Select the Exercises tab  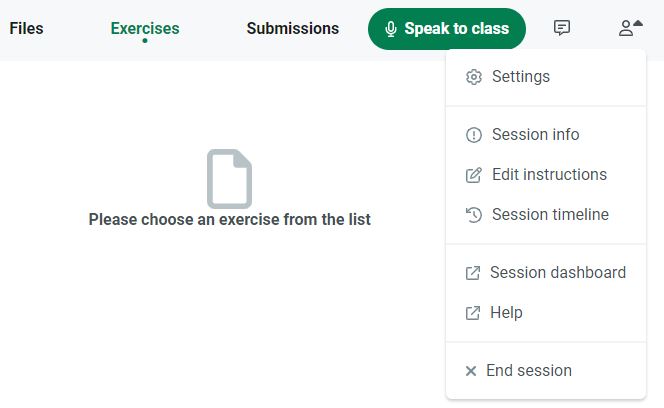point(145,28)
